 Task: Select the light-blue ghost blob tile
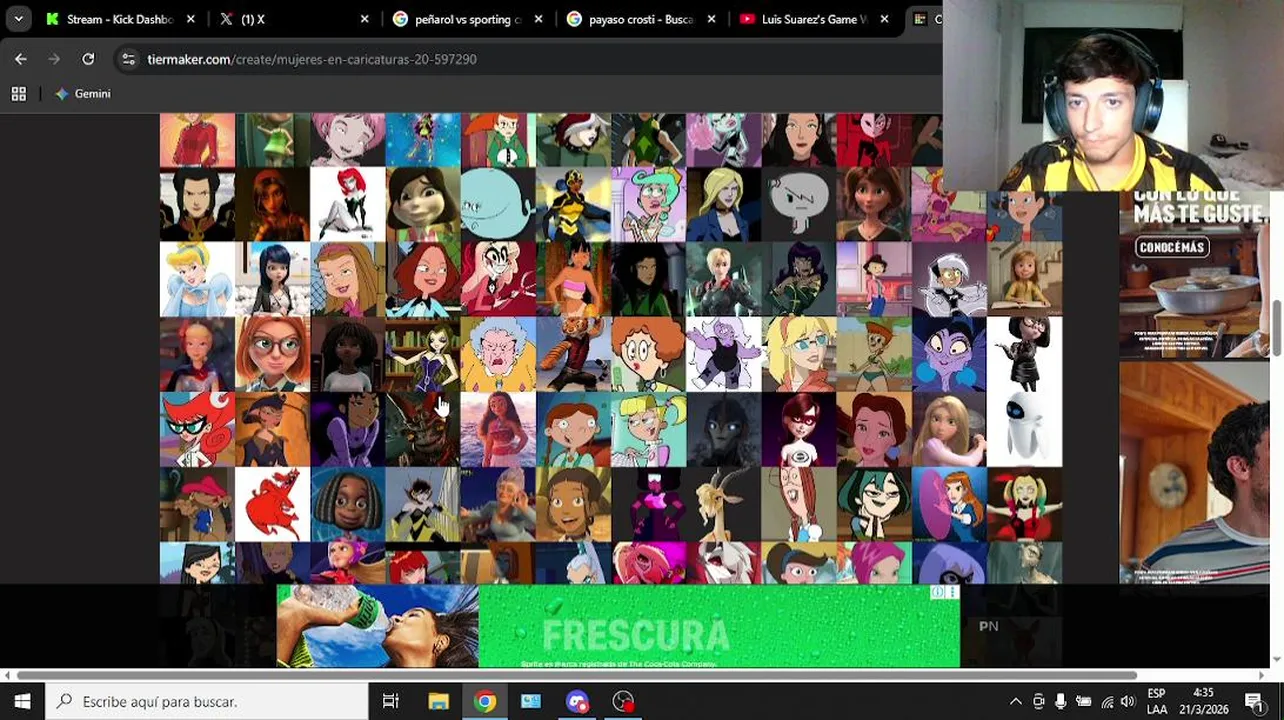[498, 204]
